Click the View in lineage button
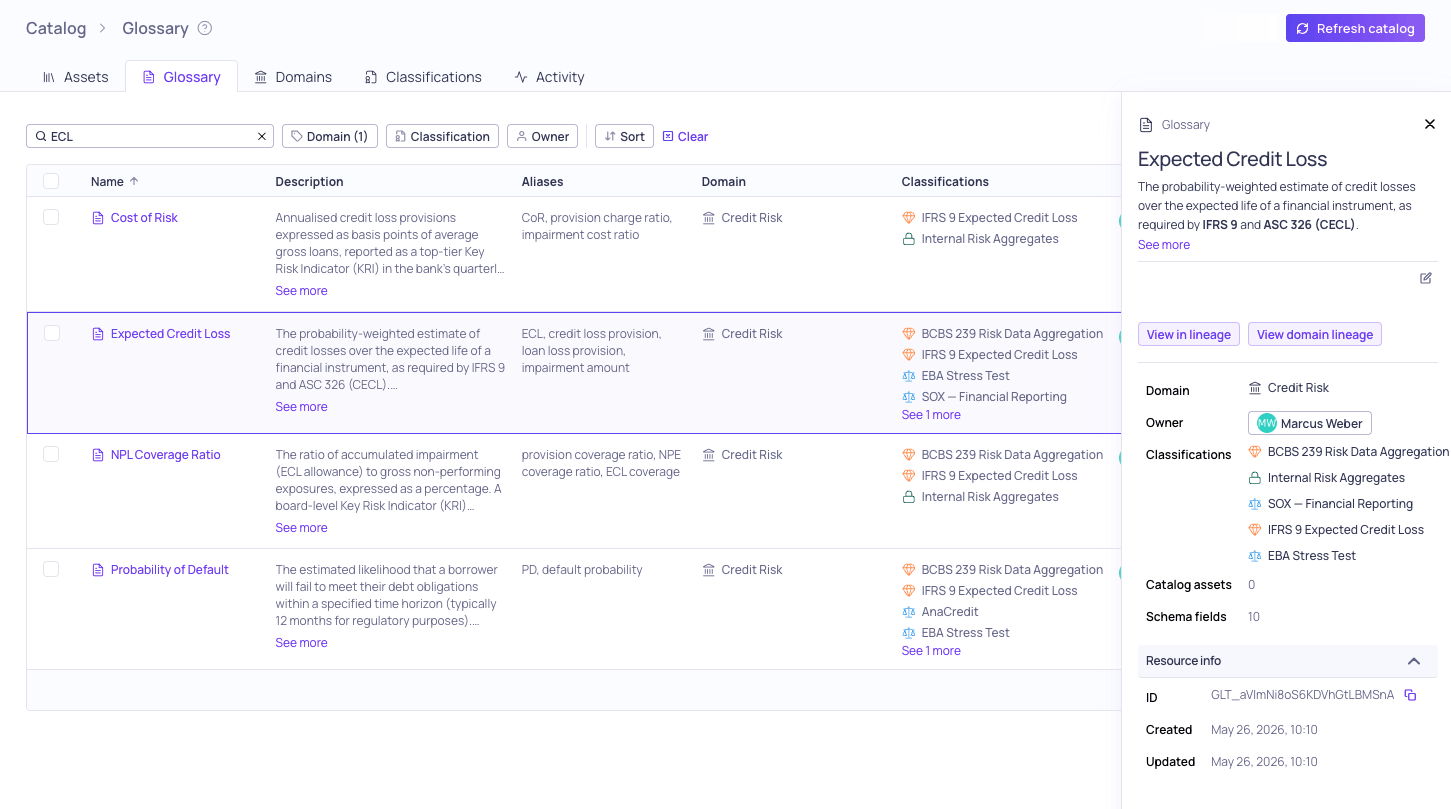 pyautogui.click(x=1189, y=334)
